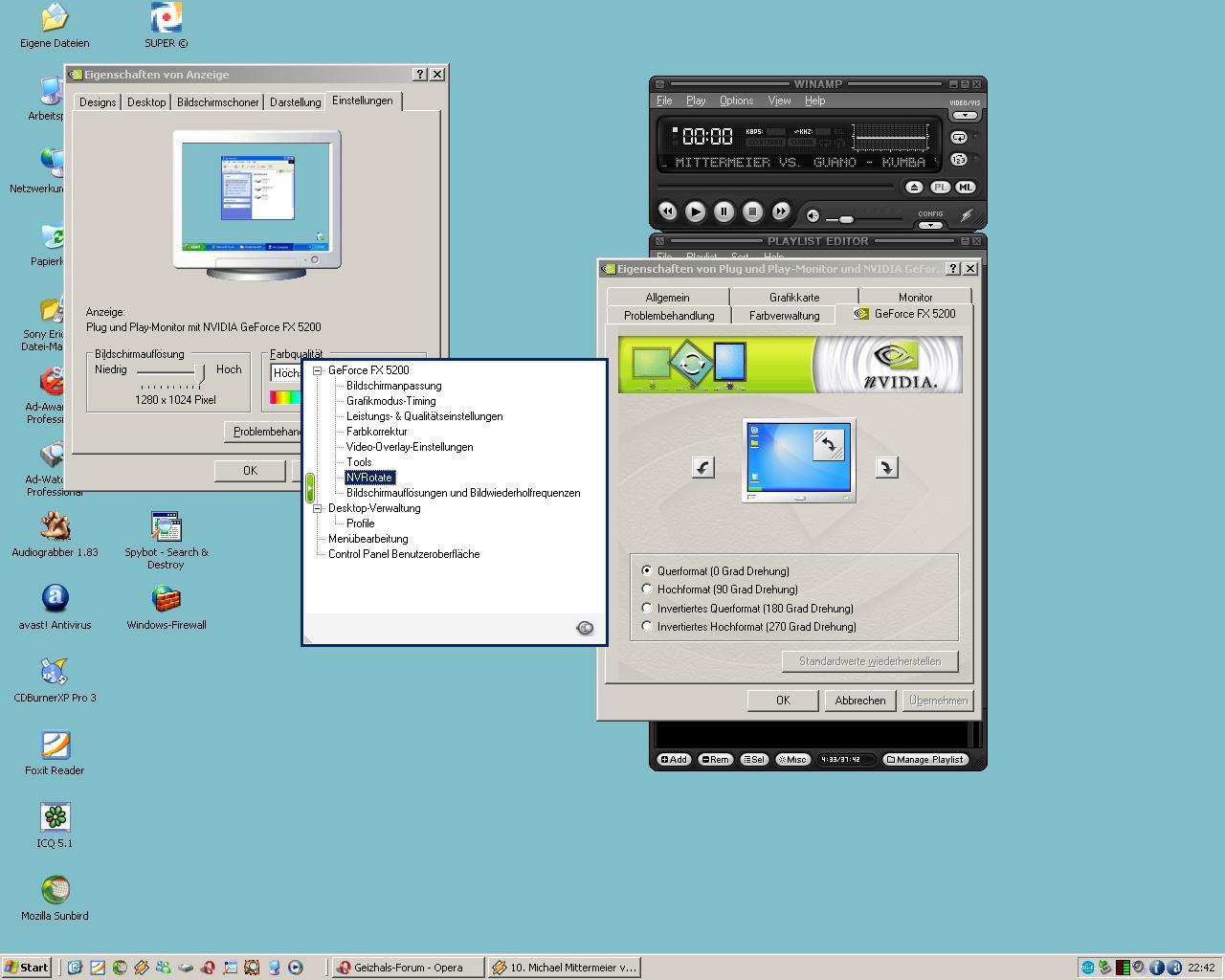Switch to Allgemein tab
This screenshot has width=1225, height=980.
[x=667, y=298]
